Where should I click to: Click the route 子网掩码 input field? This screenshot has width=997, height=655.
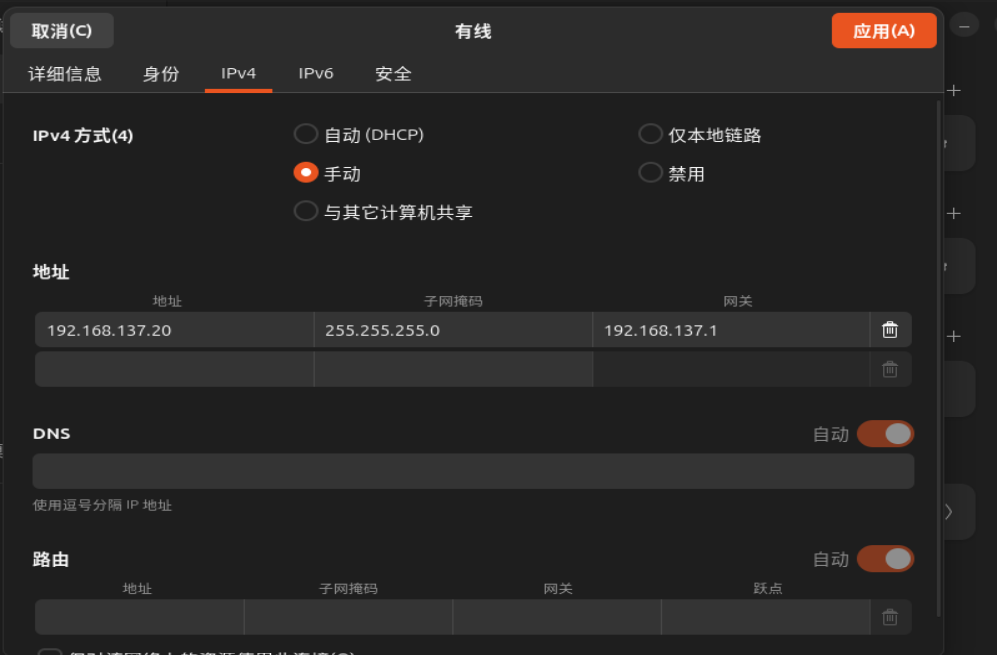click(x=348, y=617)
